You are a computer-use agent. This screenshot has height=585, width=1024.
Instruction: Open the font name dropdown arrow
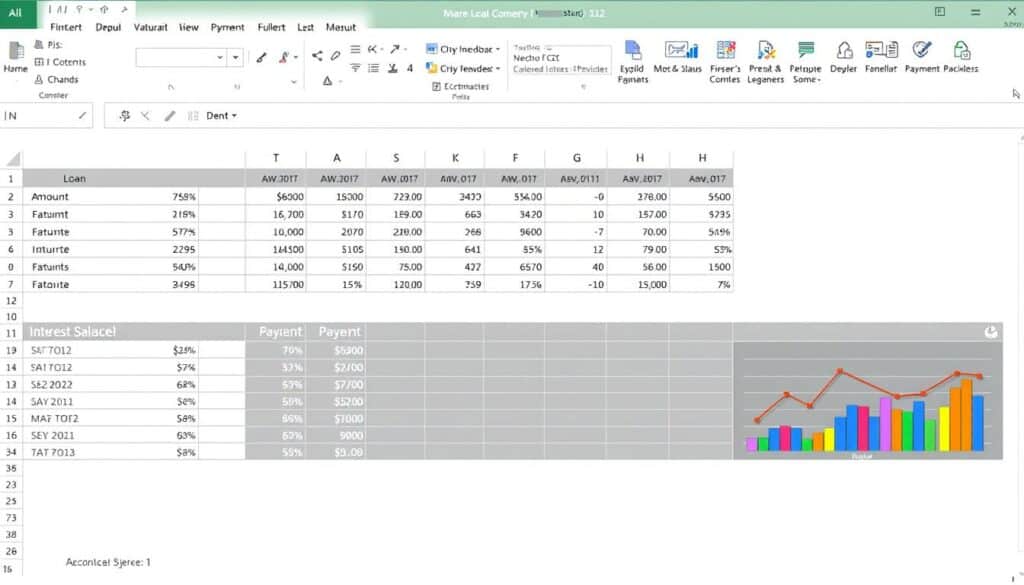(219, 57)
